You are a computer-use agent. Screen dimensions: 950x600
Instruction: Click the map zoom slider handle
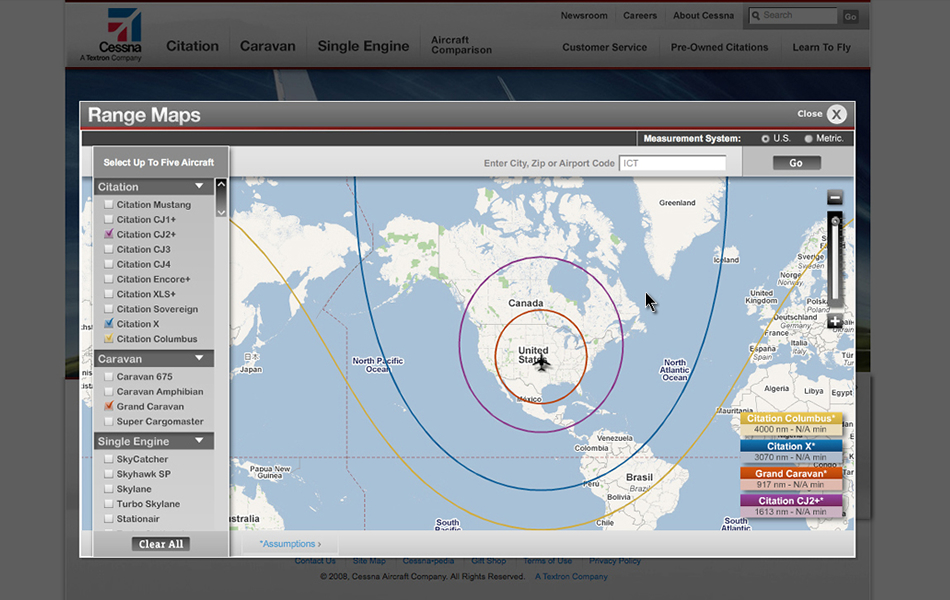835,221
